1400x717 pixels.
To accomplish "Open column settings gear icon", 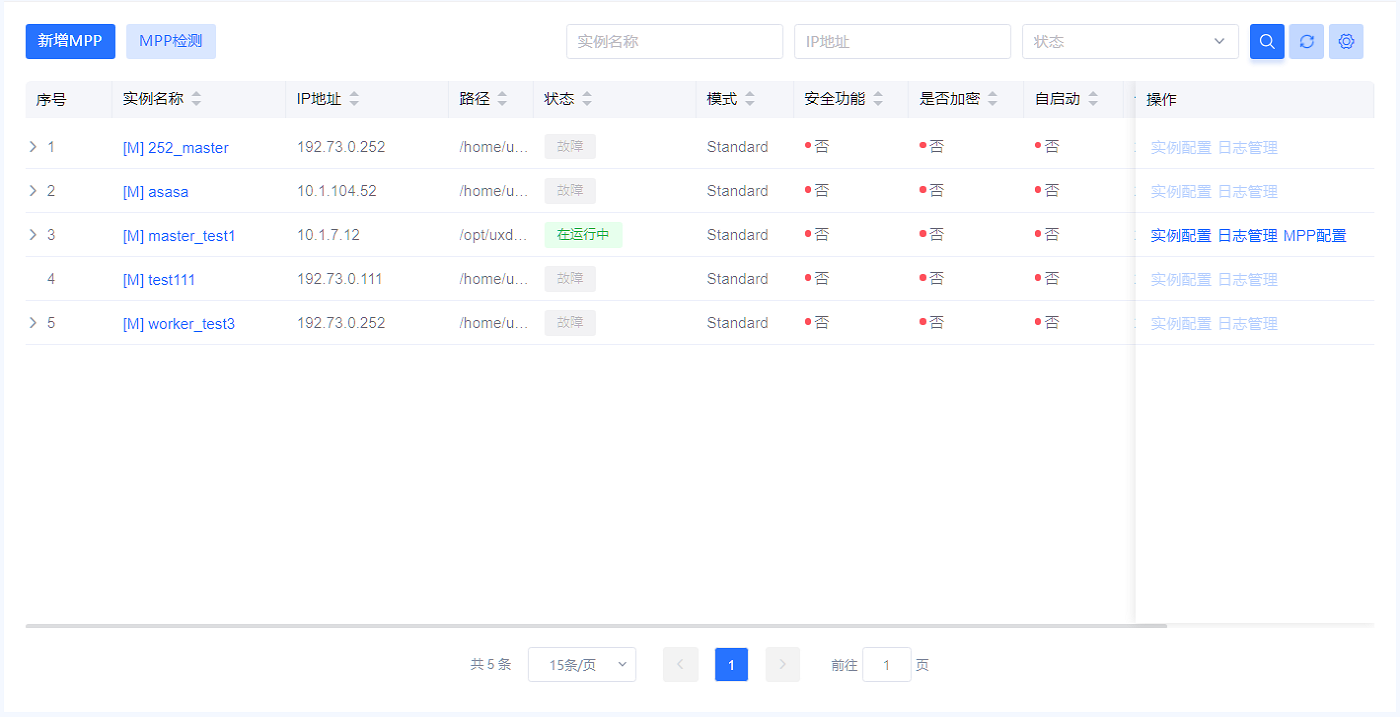I will click(1346, 42).
